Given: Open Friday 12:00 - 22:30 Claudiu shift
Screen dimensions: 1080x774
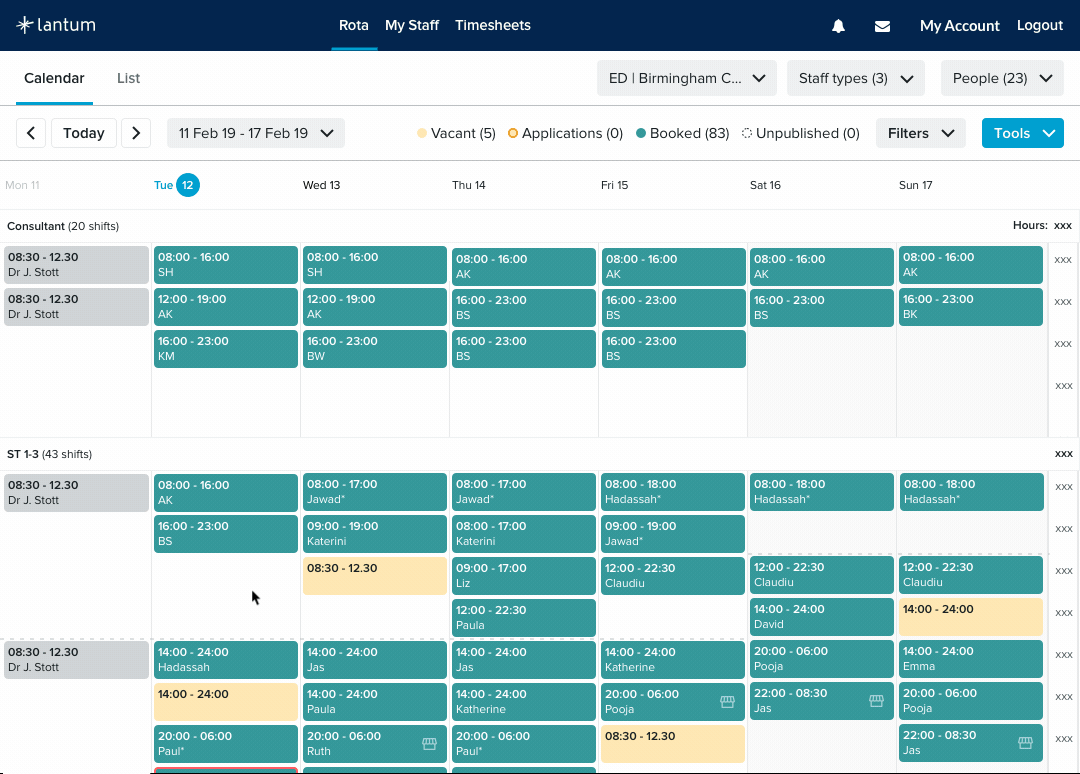Looking at the screenshot, I should pyautogui.click(x=673, y=576).
